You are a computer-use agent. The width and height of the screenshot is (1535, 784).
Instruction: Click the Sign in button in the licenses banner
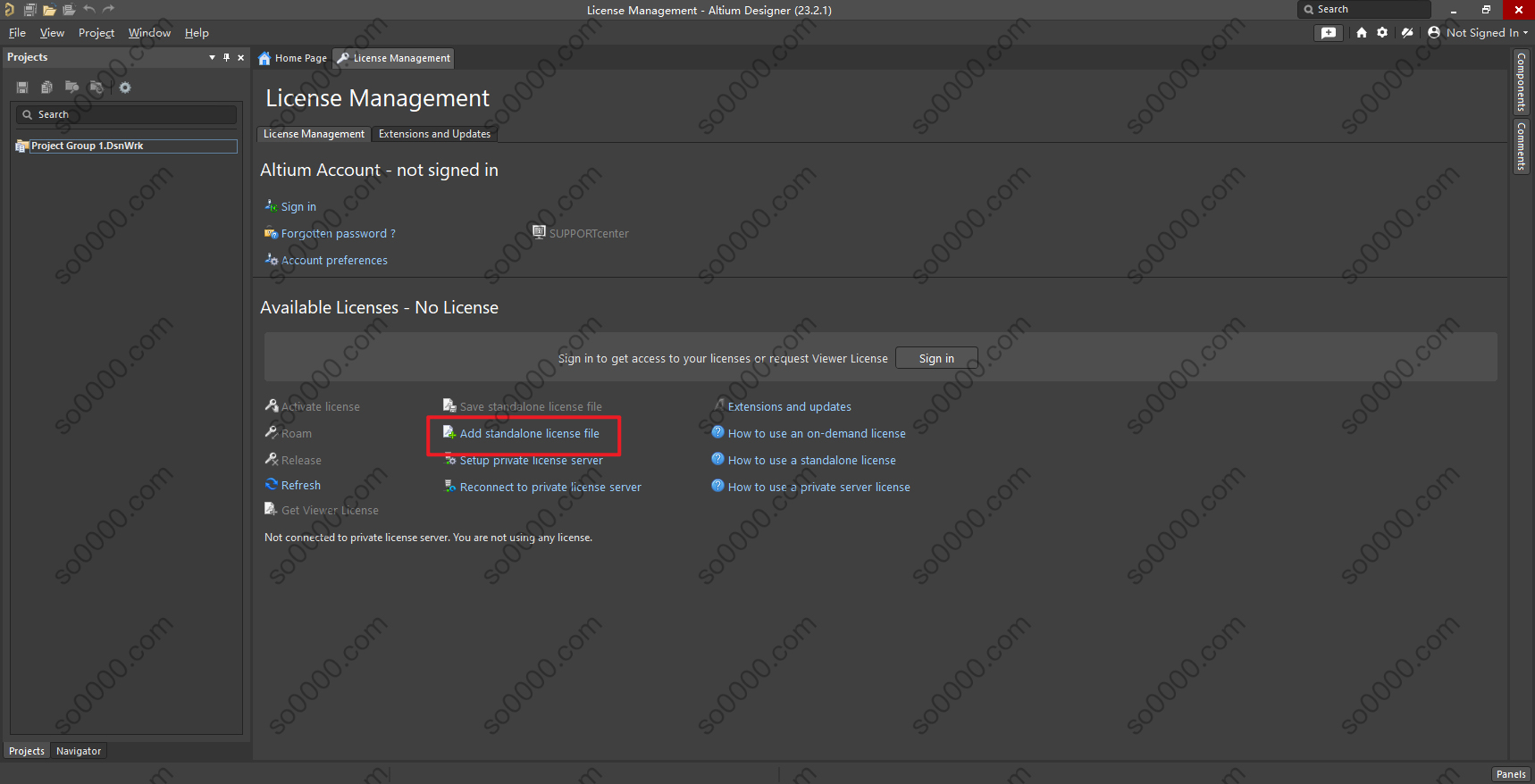pos(936,358)
